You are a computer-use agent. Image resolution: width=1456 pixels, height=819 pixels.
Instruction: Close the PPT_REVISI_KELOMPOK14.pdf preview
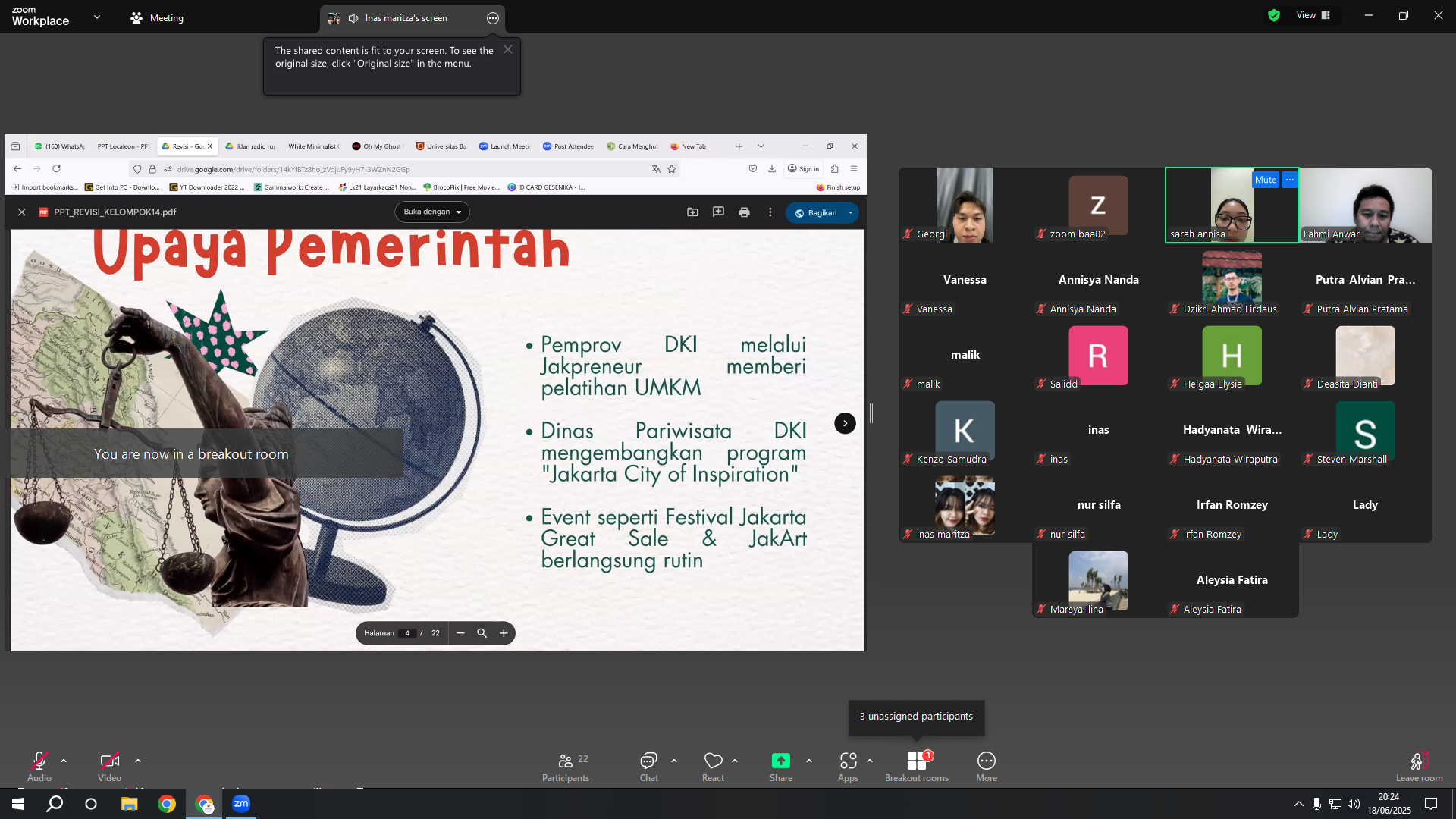(x=22, y=212)
